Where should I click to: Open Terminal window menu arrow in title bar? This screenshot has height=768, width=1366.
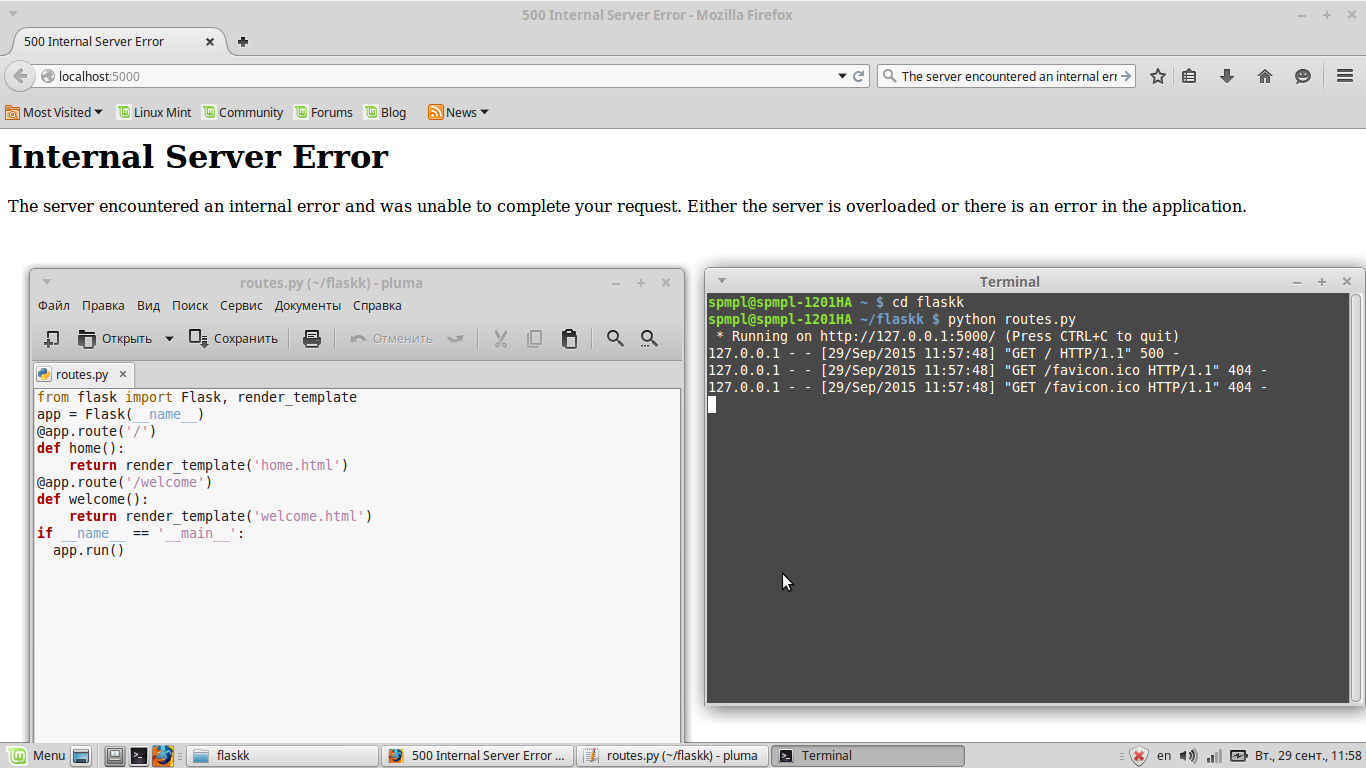coord(722,281)
